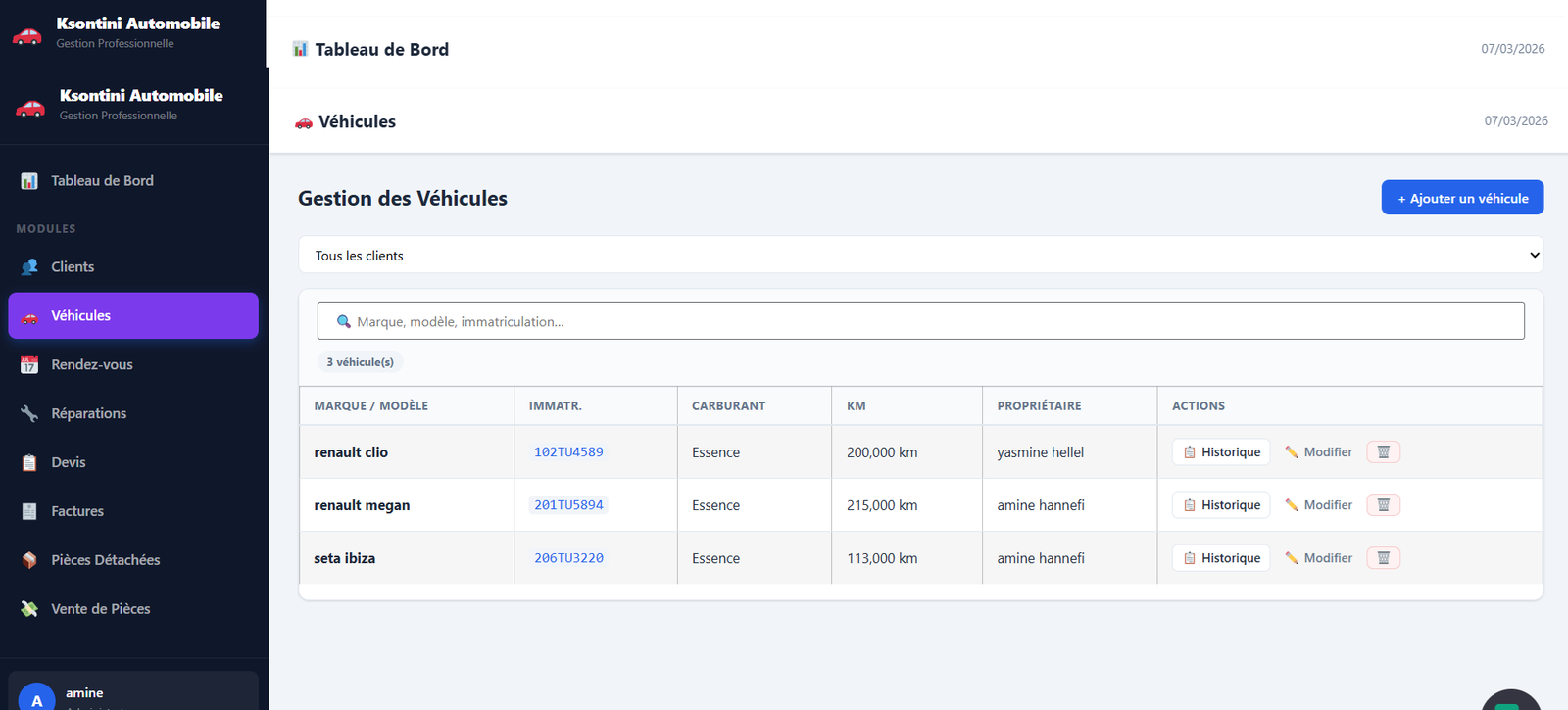Viewport: 1568px width, 710px height.
Task: Go to Tableau de Bord in sidebar
Action: (102, 180)
